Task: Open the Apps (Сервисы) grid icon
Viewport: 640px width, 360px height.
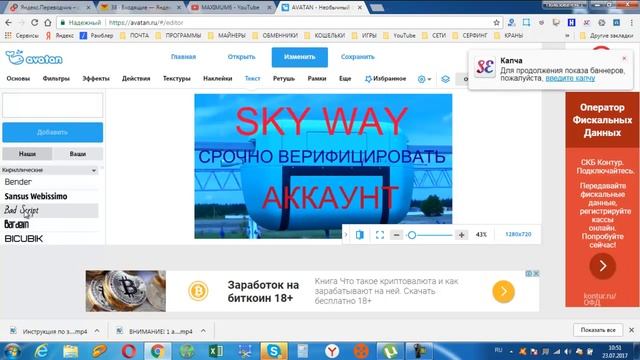Action: (8, 36)
